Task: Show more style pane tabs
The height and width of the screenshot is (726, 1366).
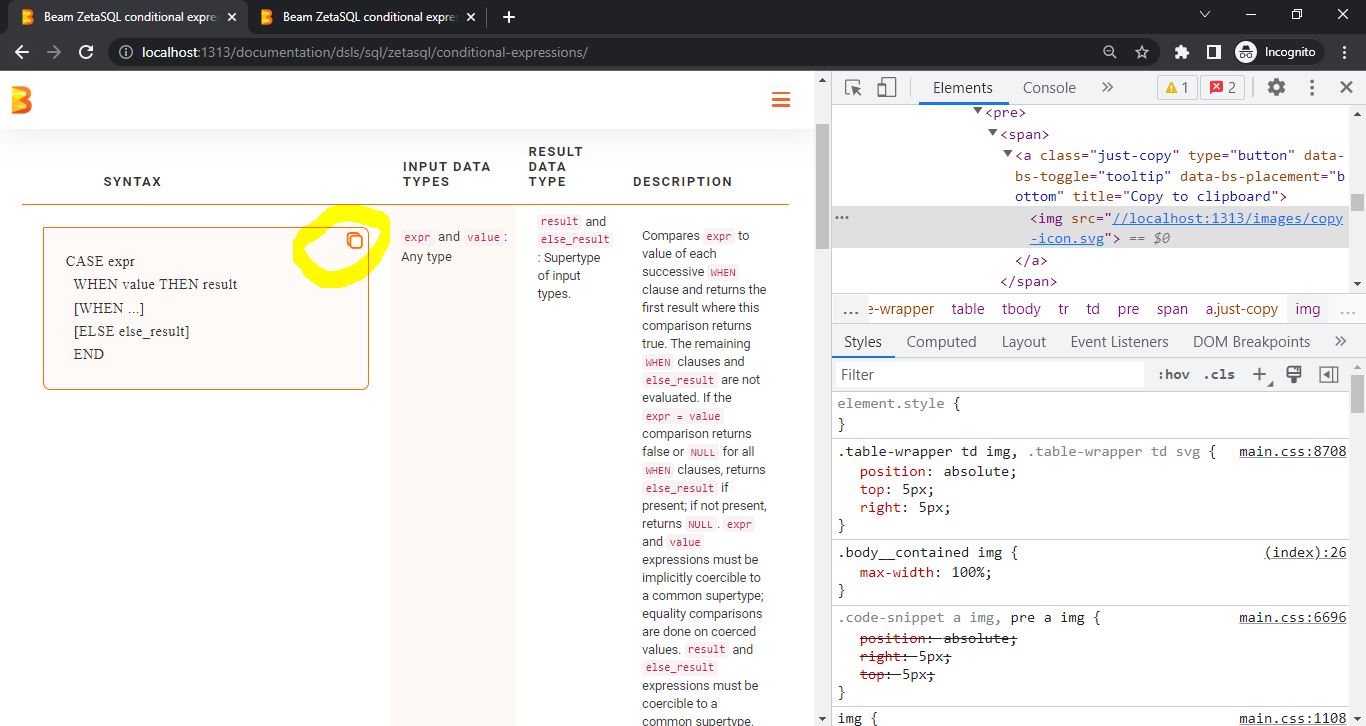Action: pos(1340,342)
